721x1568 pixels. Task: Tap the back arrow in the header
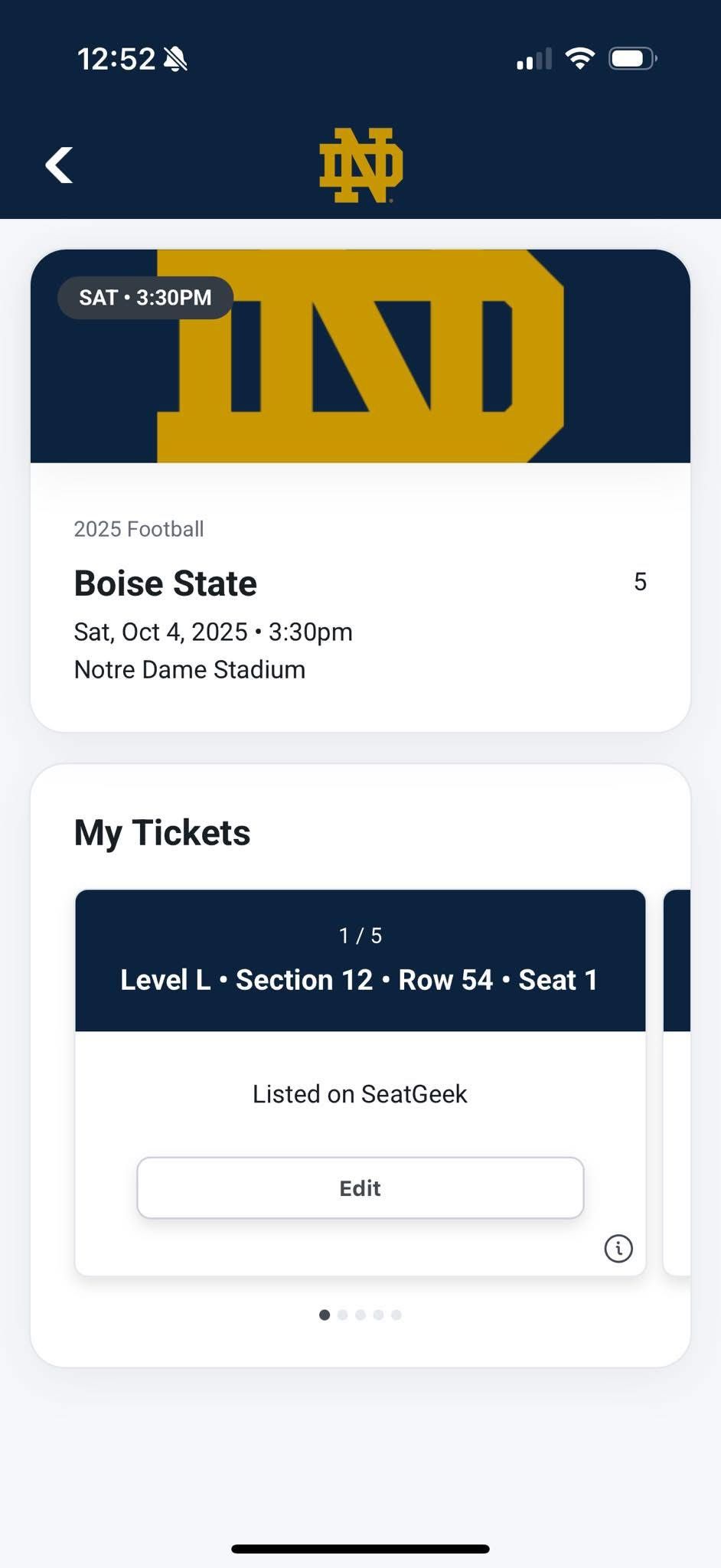(59, 165)
